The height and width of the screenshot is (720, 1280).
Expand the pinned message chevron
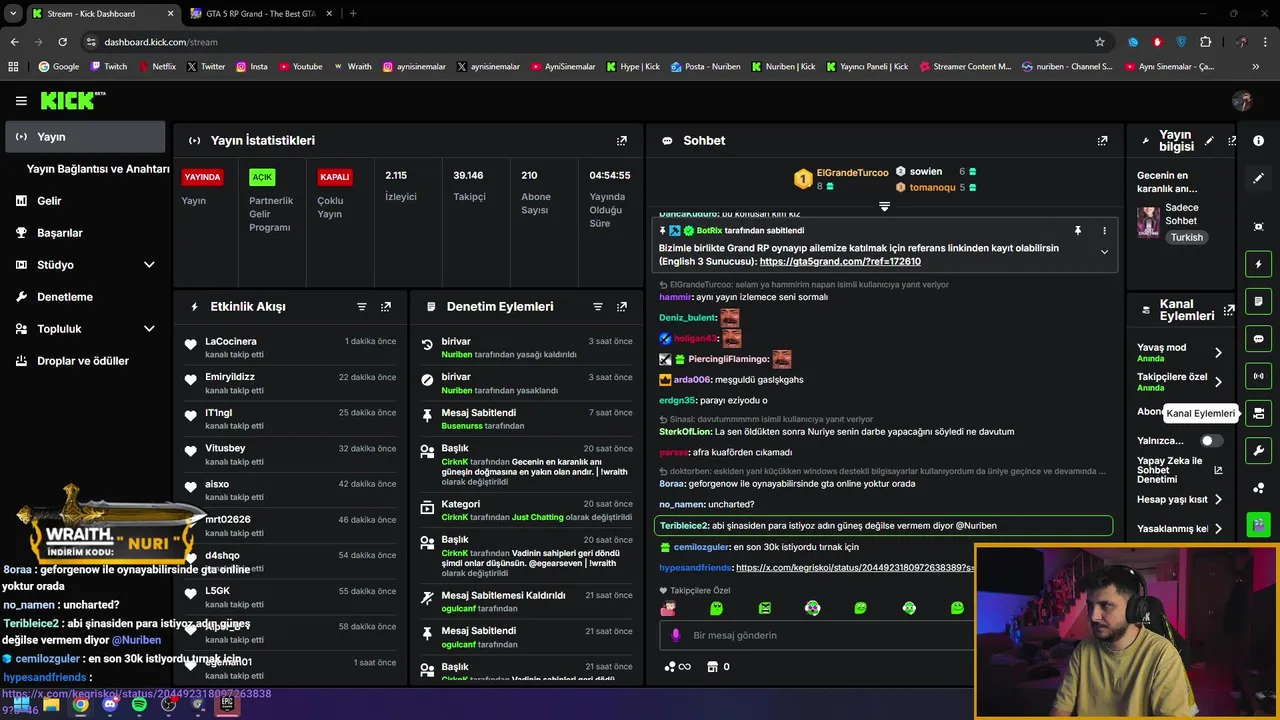click(x=1104, y=252)
